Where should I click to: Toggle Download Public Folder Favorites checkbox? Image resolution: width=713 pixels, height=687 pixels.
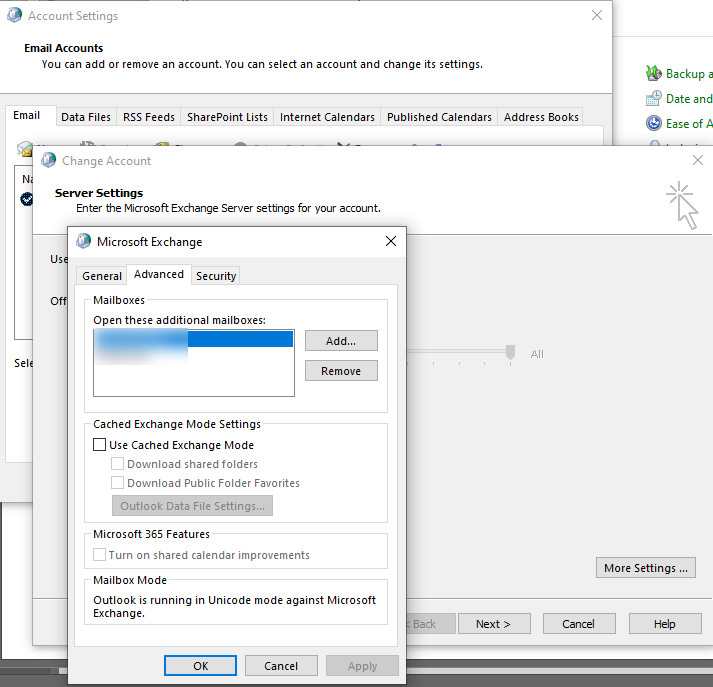117,482
